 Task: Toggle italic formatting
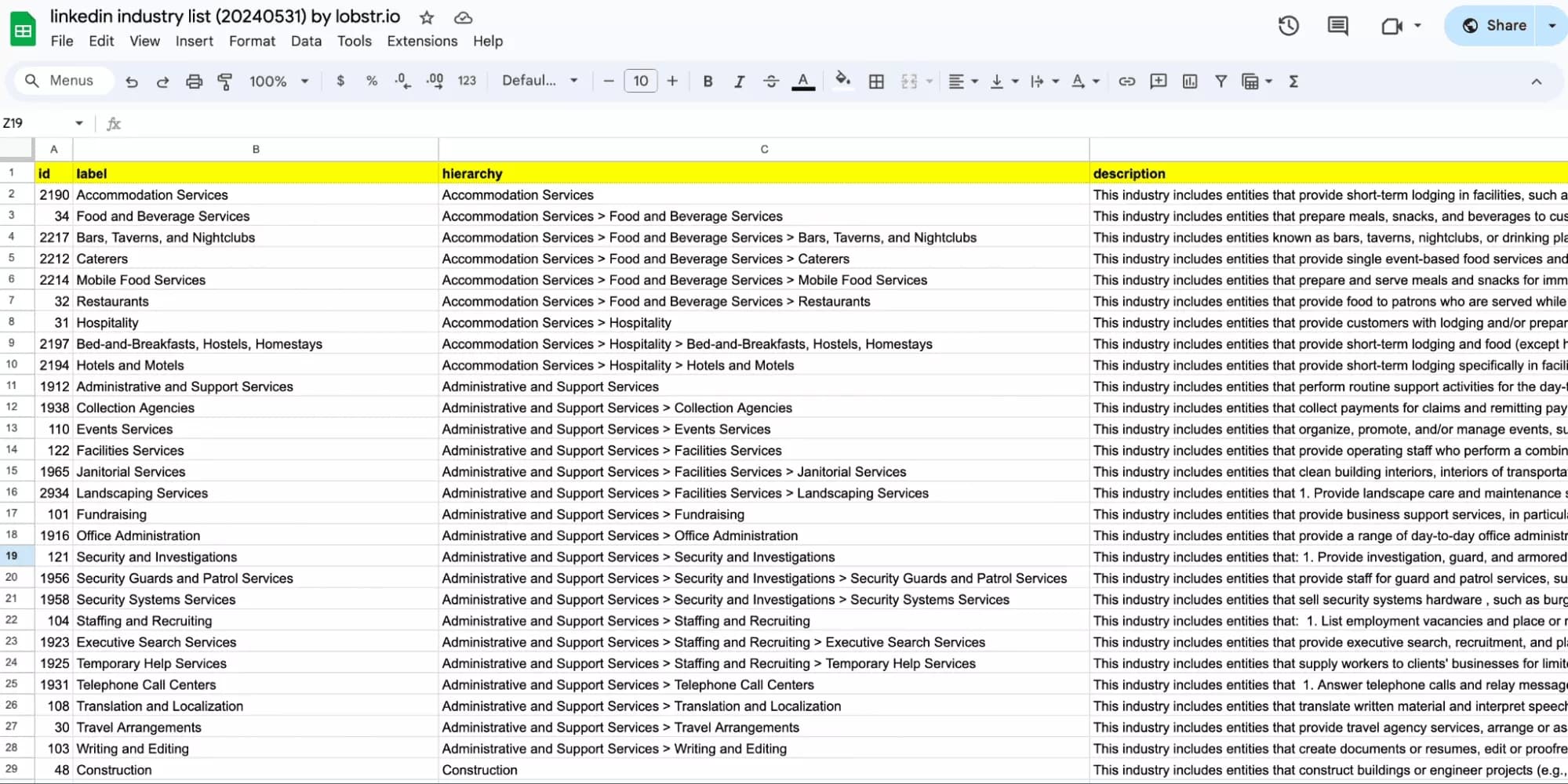(738, 81)
